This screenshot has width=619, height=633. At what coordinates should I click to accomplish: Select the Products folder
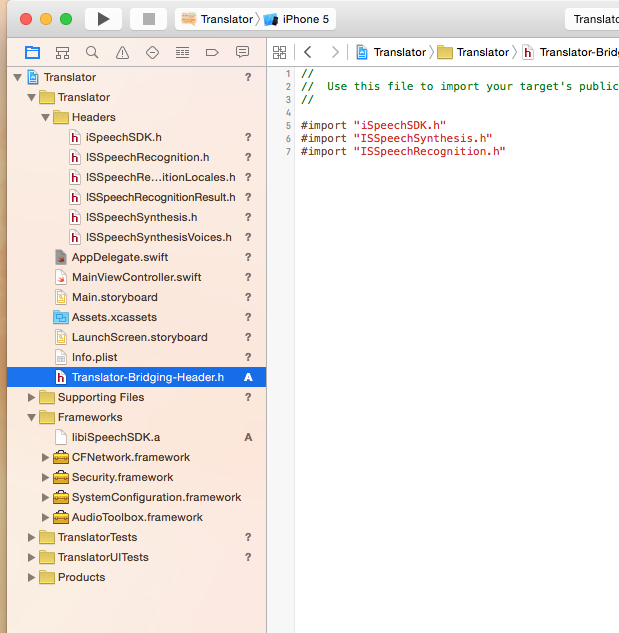[136, 577]
